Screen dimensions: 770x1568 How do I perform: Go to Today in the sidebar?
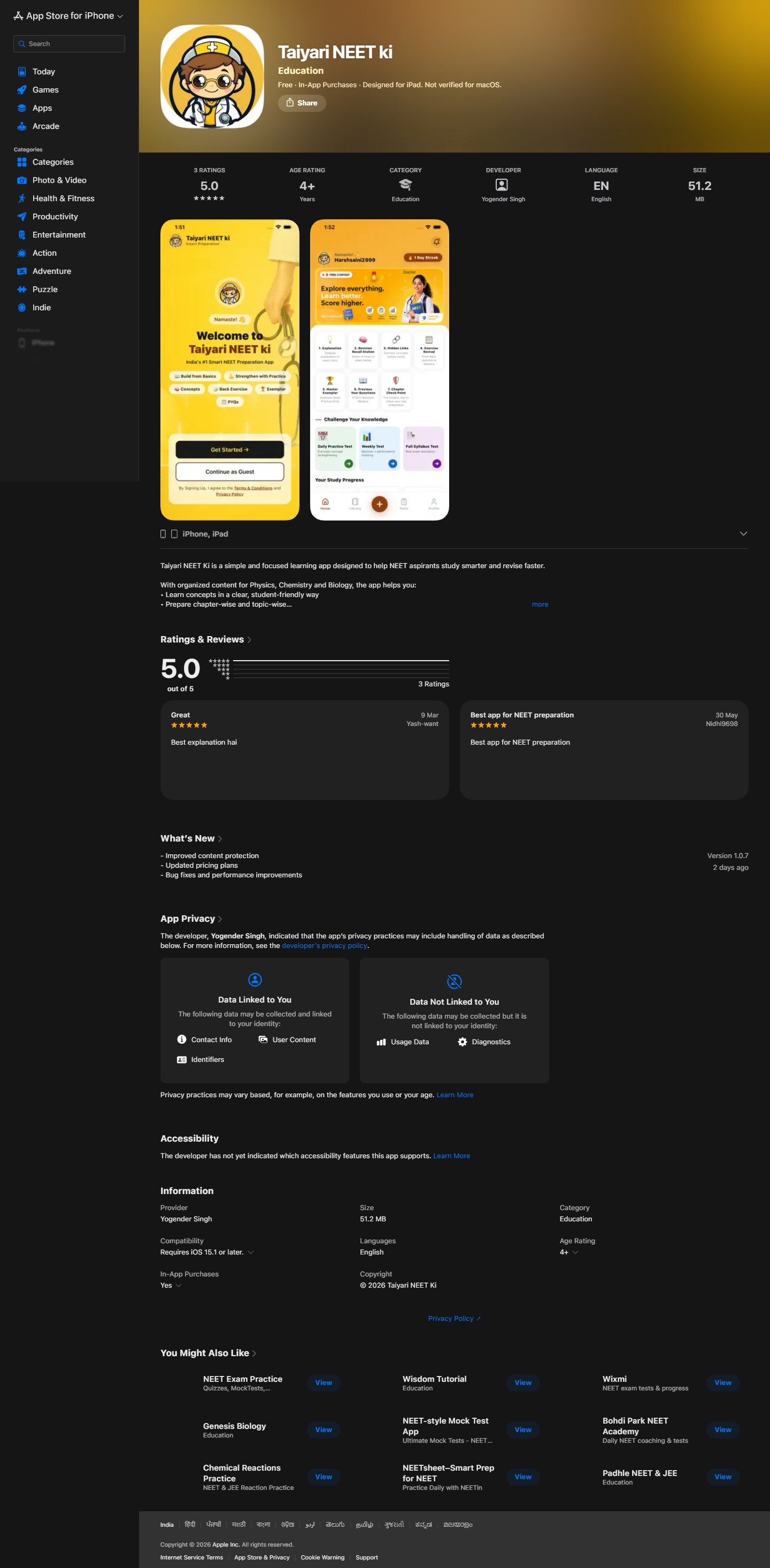44,72
